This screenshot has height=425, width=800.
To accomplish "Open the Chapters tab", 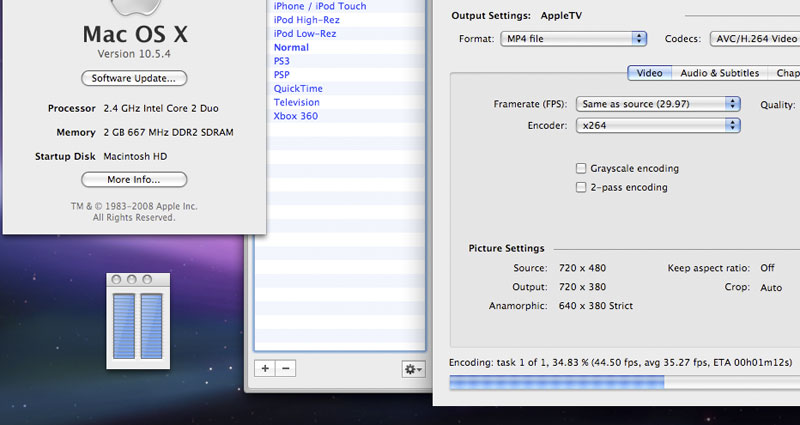I will 786,73.
